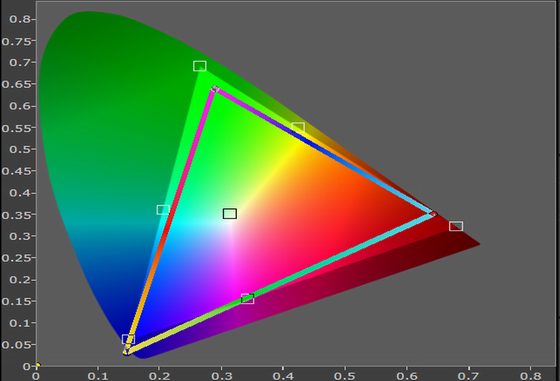Select the red primary target box
Screen dimensions: 560x381
point(456,226)
